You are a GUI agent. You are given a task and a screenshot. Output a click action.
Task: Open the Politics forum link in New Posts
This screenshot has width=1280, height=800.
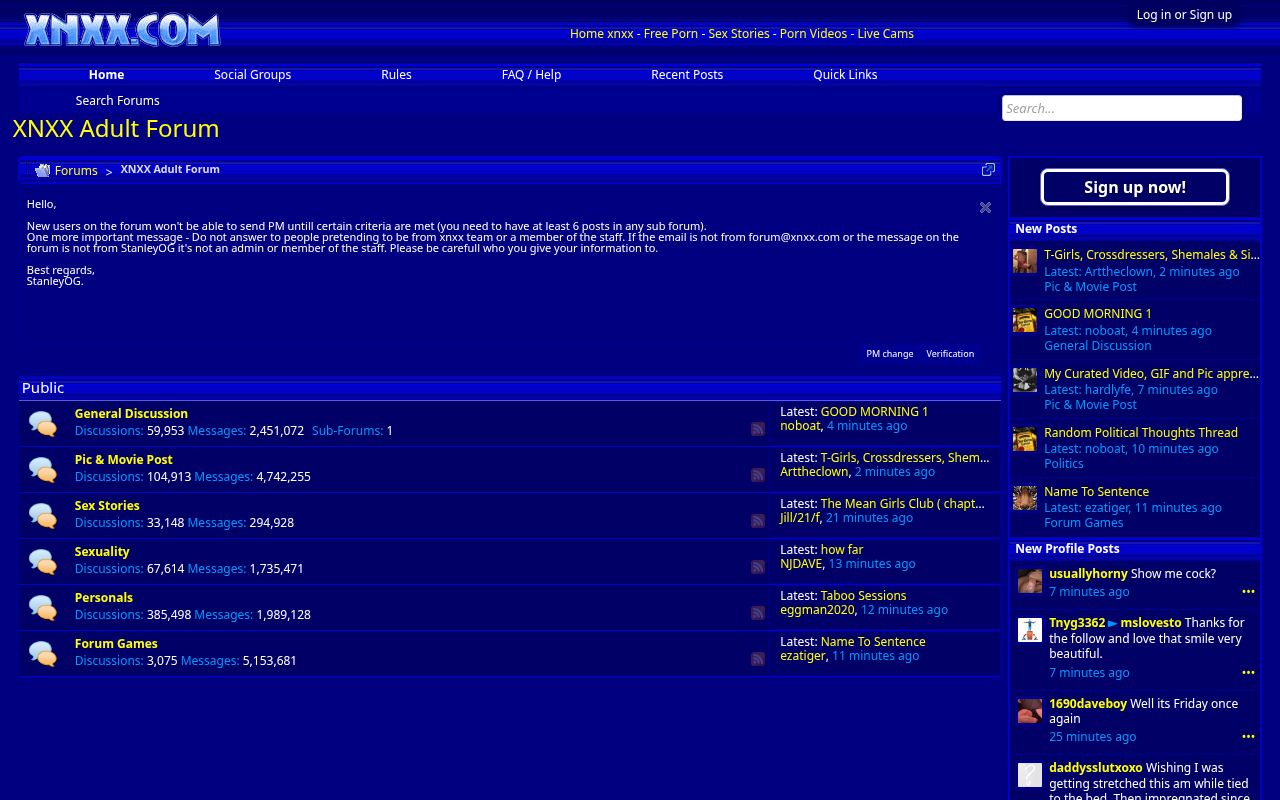[x=1064, y=463]
